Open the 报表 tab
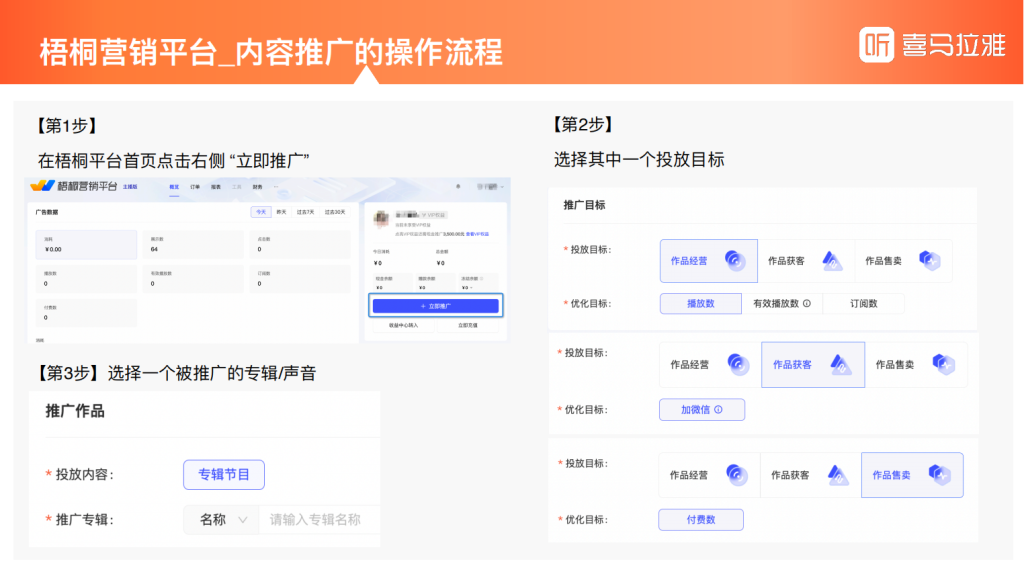Viewport: 1024px width, 576px height. click(216, 187)
